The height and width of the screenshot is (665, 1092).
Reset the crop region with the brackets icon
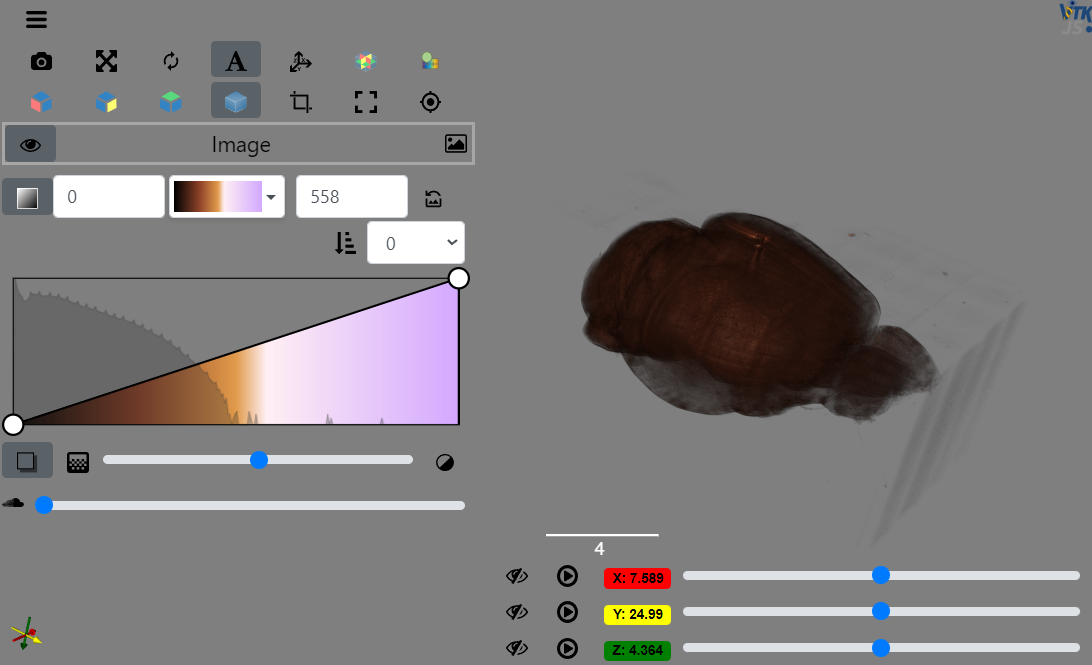coord(365,101)
